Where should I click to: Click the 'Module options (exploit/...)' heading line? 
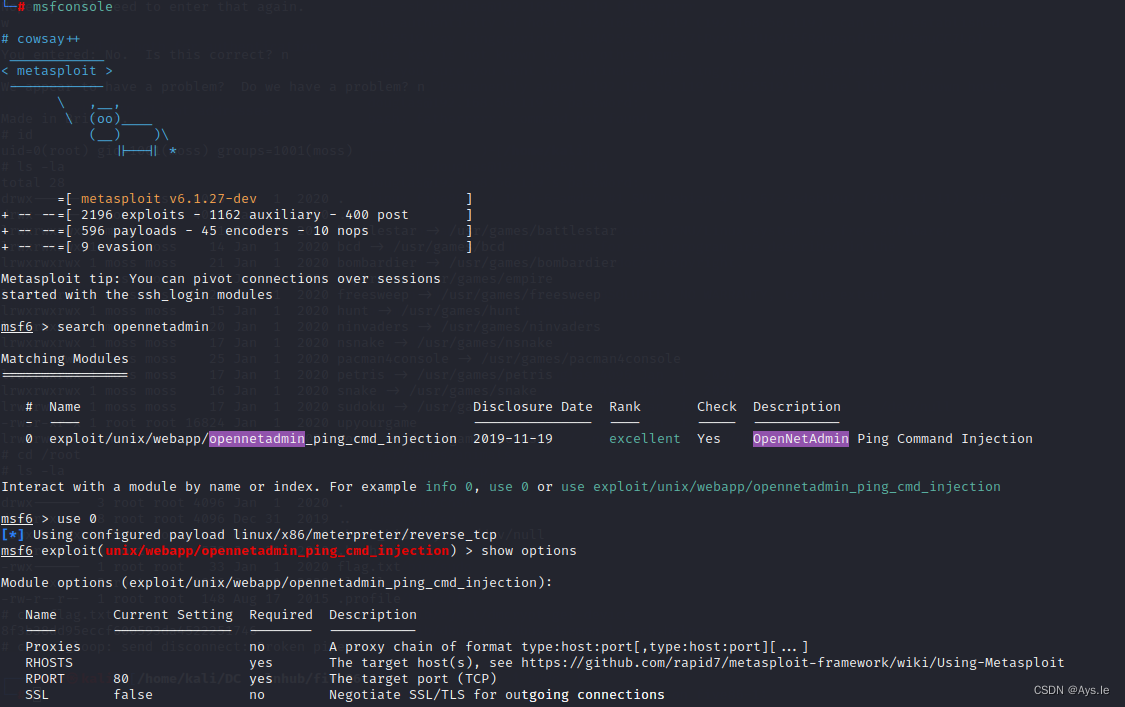(x=276, y=583)
